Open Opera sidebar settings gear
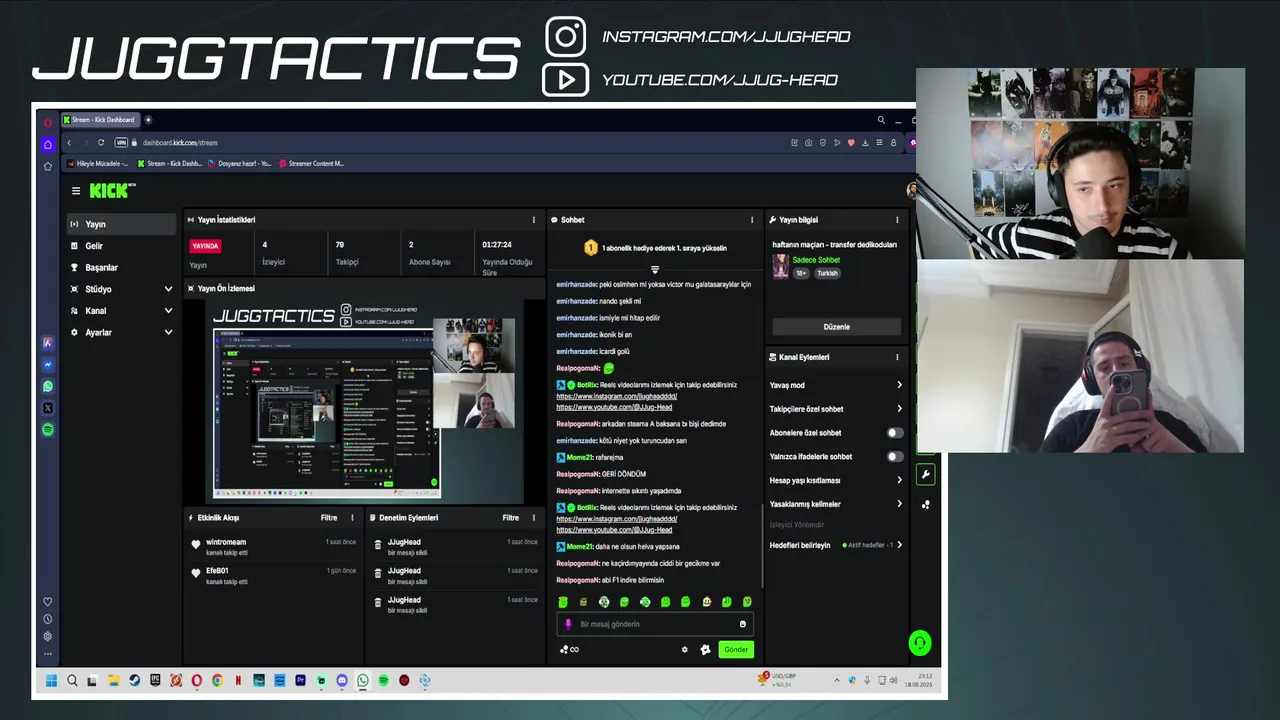This screenshot has width=1280, height=720. pyautogui.click(x=47, y=636)
